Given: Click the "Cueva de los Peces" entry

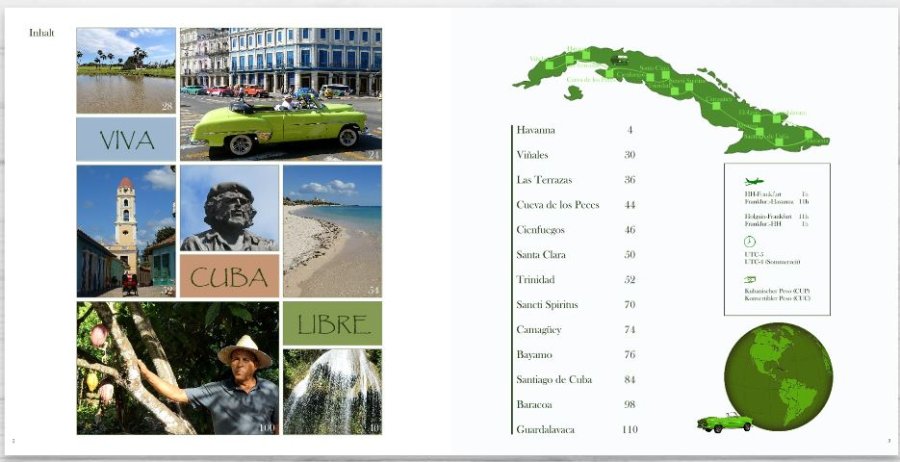Looking at the screenshot, I should point(558,205).
